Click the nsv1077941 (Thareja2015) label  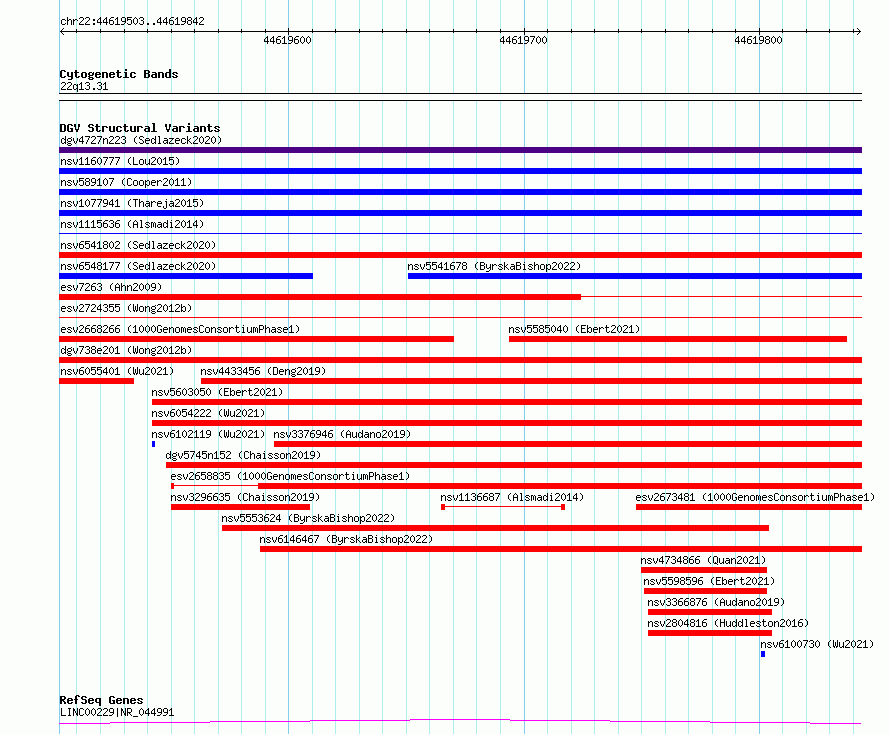click(x=132, y=203)
